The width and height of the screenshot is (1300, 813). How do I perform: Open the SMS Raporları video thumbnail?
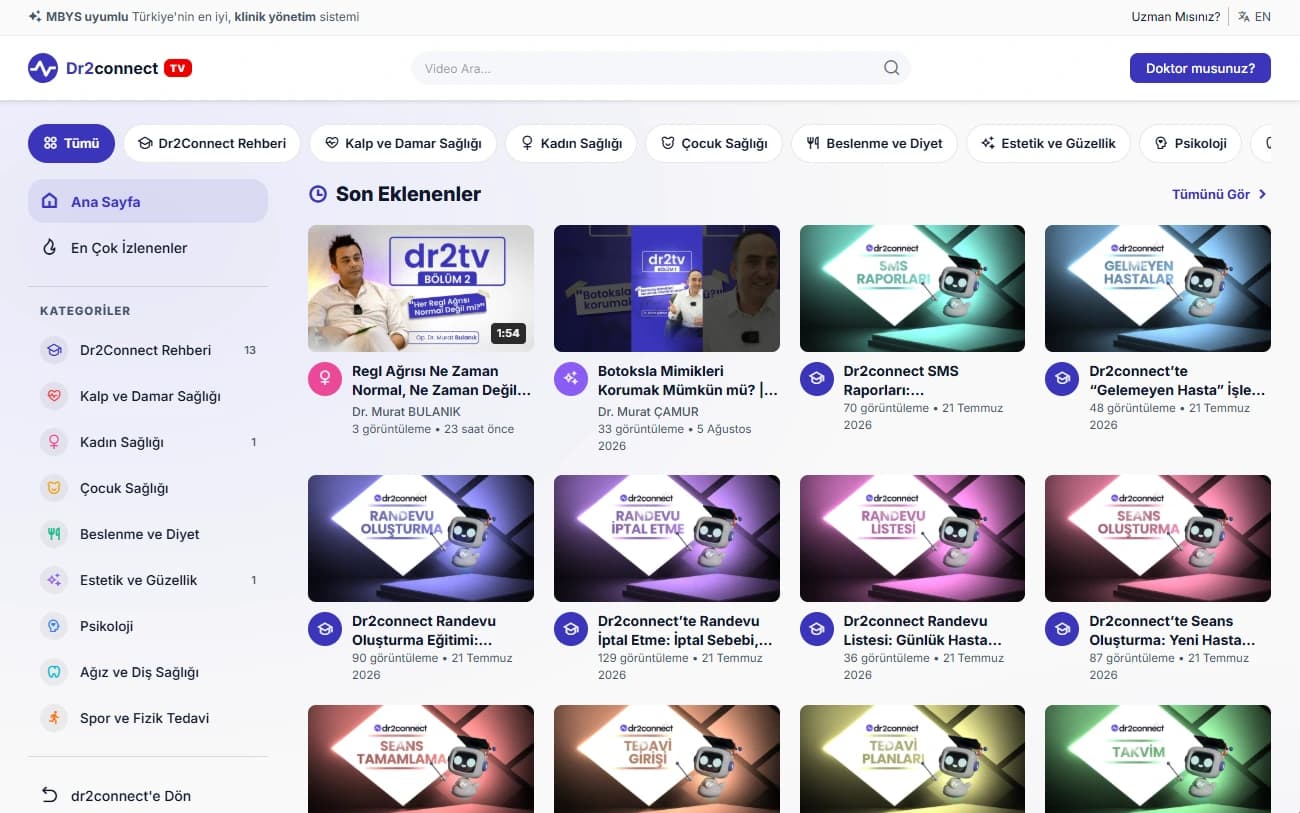pyautogui.click(x=912, y=288)
